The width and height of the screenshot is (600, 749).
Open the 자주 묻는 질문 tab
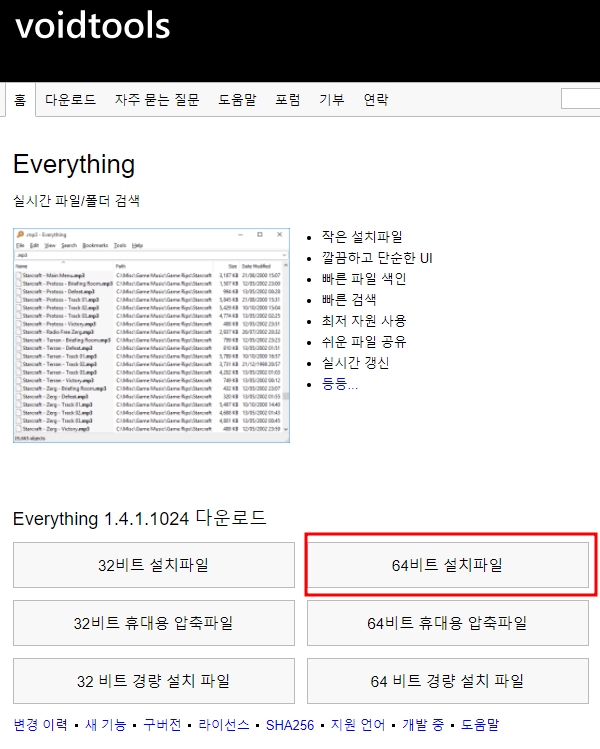(157, 99)
